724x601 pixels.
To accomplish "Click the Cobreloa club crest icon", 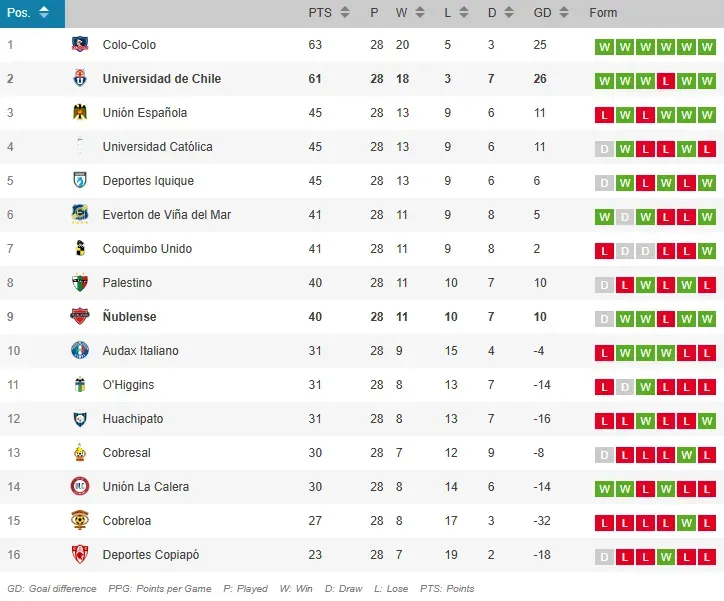I will tap(80, 521).
